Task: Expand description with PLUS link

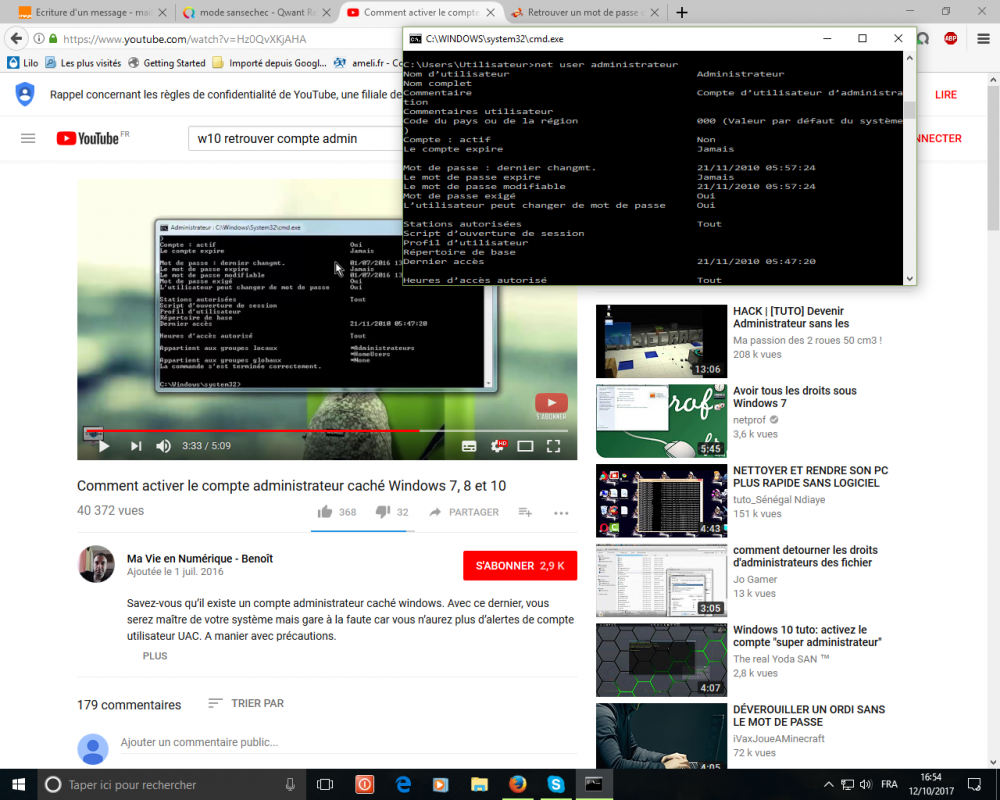Action: tap(155, 656)
